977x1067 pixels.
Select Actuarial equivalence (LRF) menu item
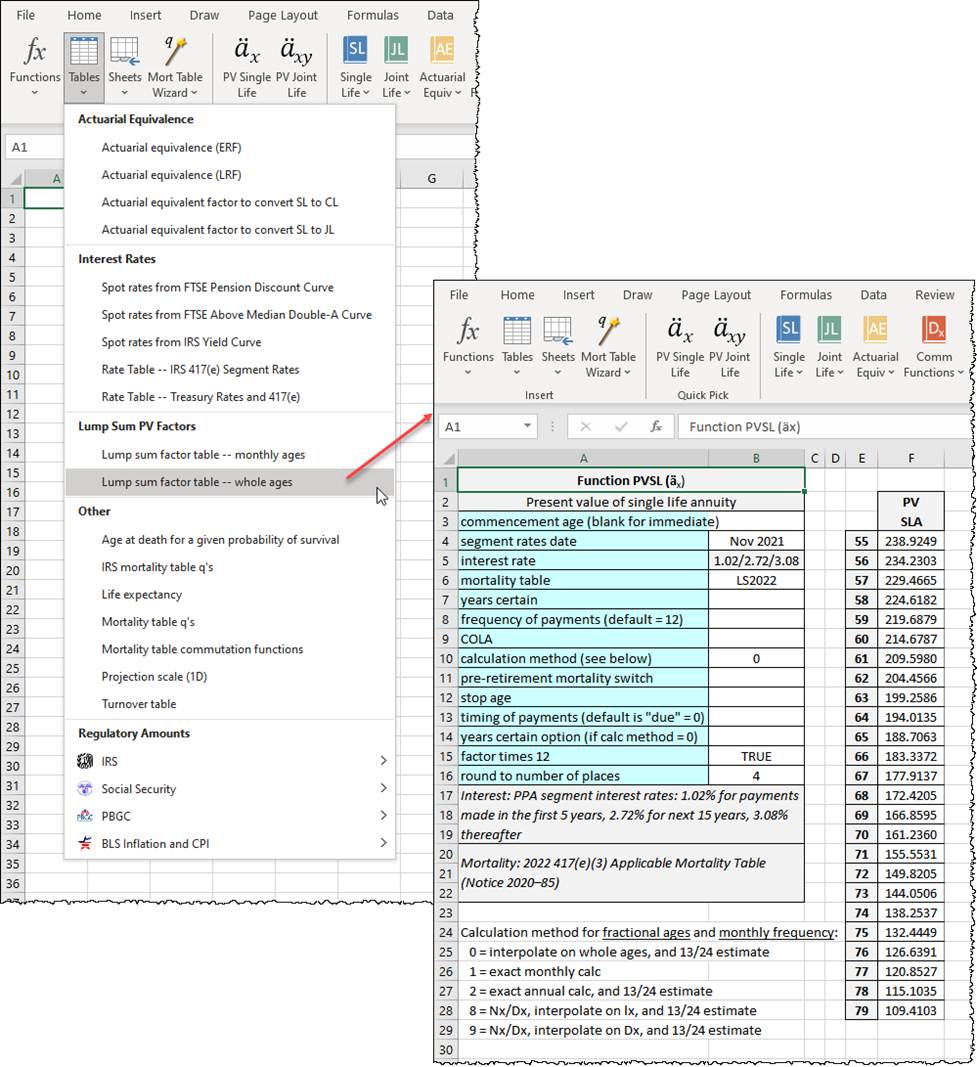tap(231, 175)
